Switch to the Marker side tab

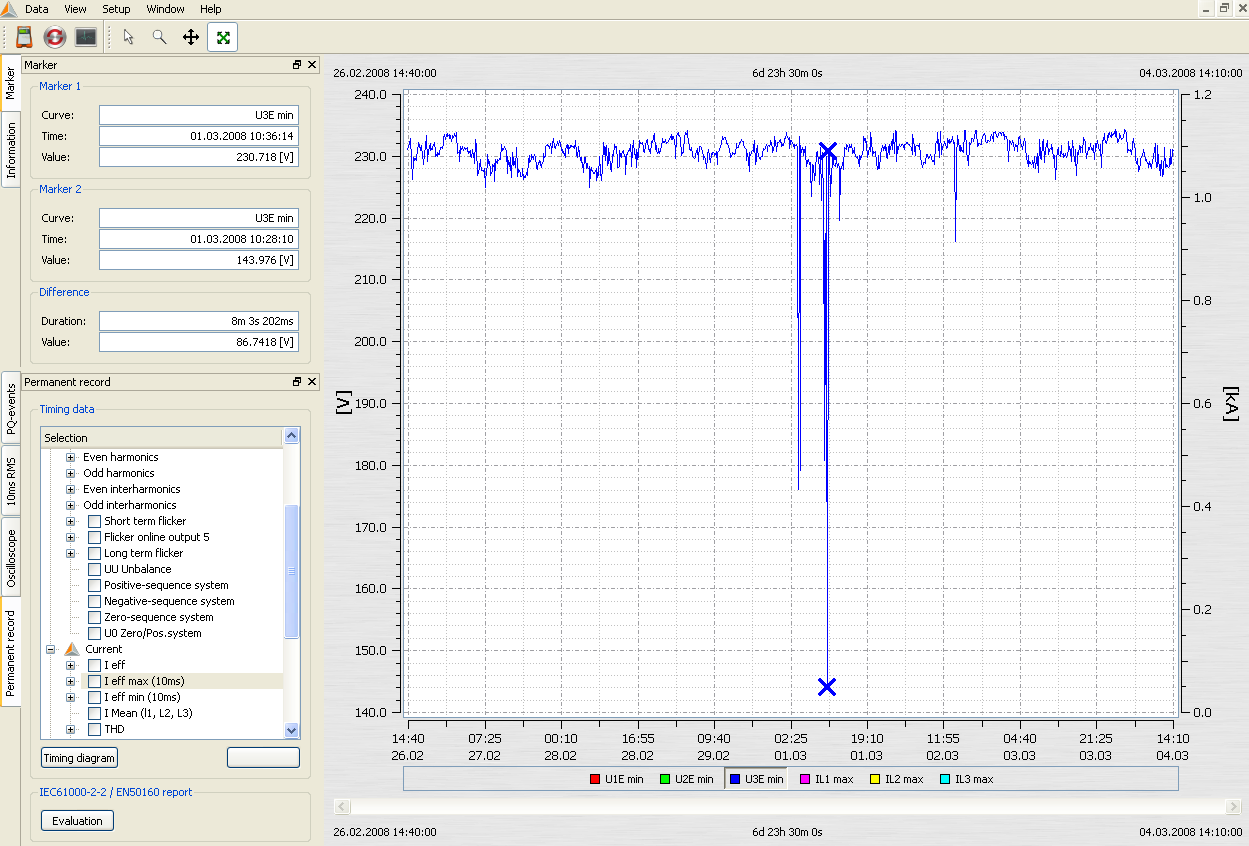coord(10,81)
